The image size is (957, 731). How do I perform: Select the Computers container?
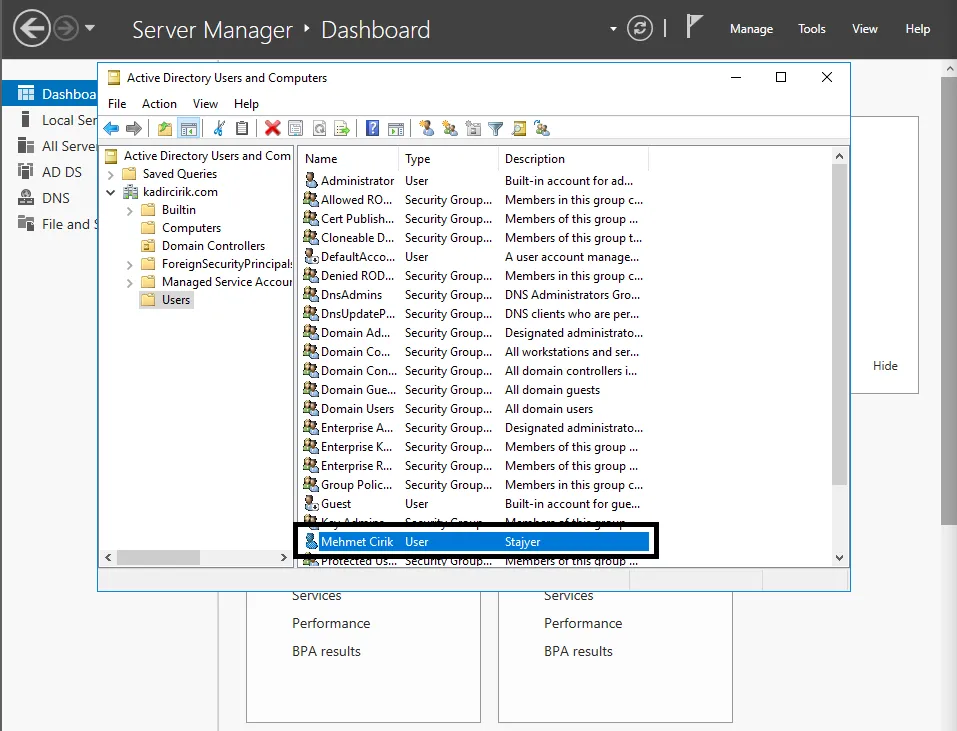pos(191,228)
